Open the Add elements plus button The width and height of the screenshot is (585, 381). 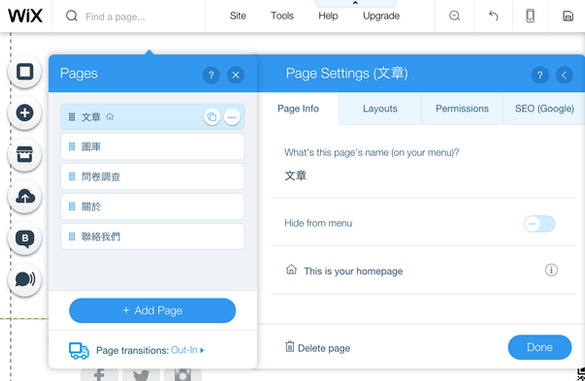click(x=25, y=113)
